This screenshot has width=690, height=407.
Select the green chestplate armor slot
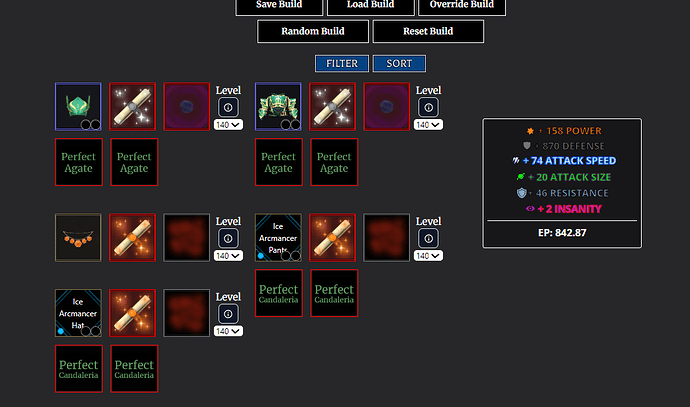[278, 106]
